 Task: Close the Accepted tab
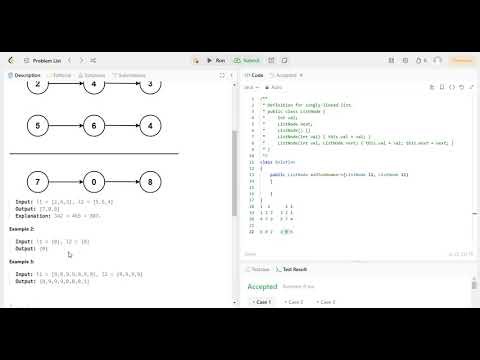tap(301, 75)
